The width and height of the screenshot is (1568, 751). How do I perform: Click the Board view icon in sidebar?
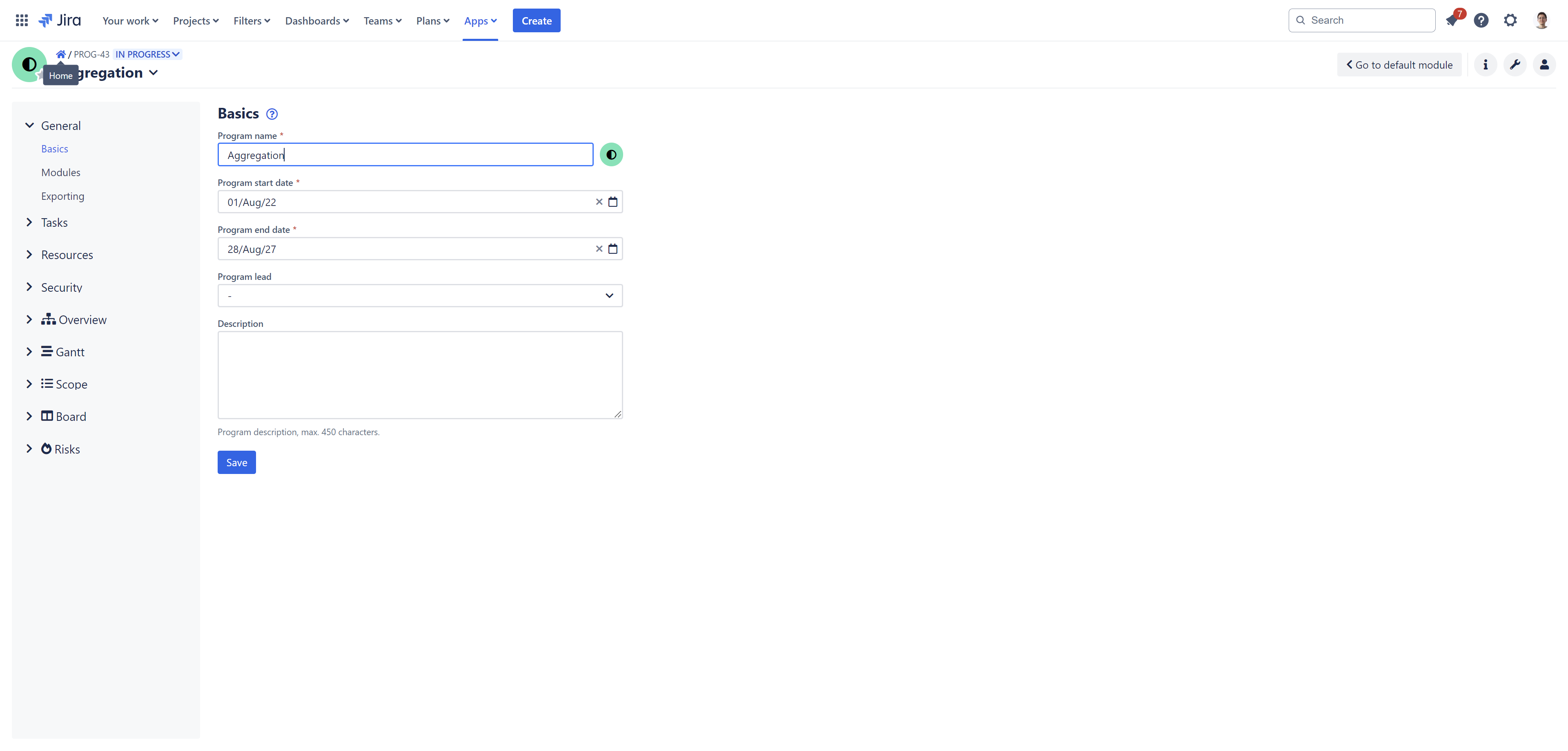[x=47, y=416]
